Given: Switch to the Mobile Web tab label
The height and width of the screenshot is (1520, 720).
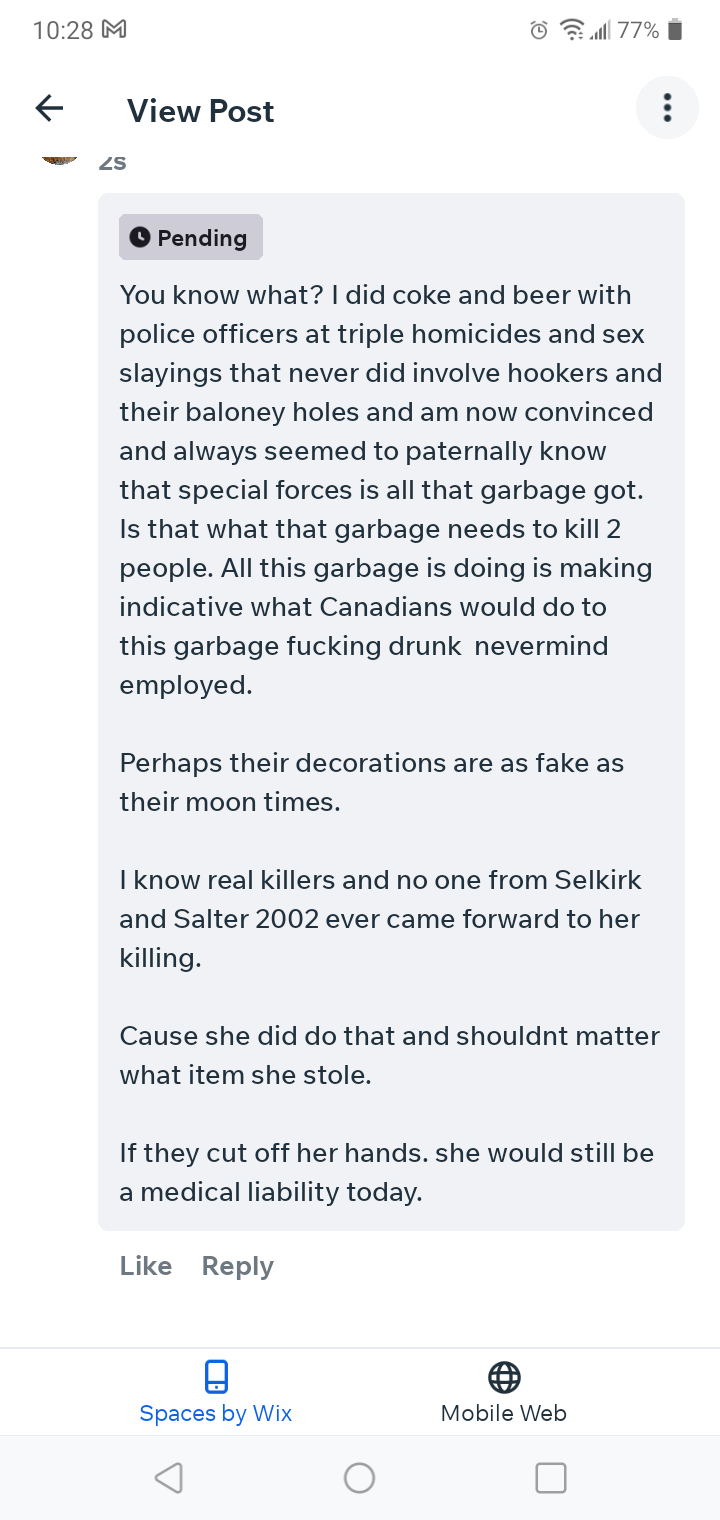Looking at the screenshot, I should [504, 1413].
